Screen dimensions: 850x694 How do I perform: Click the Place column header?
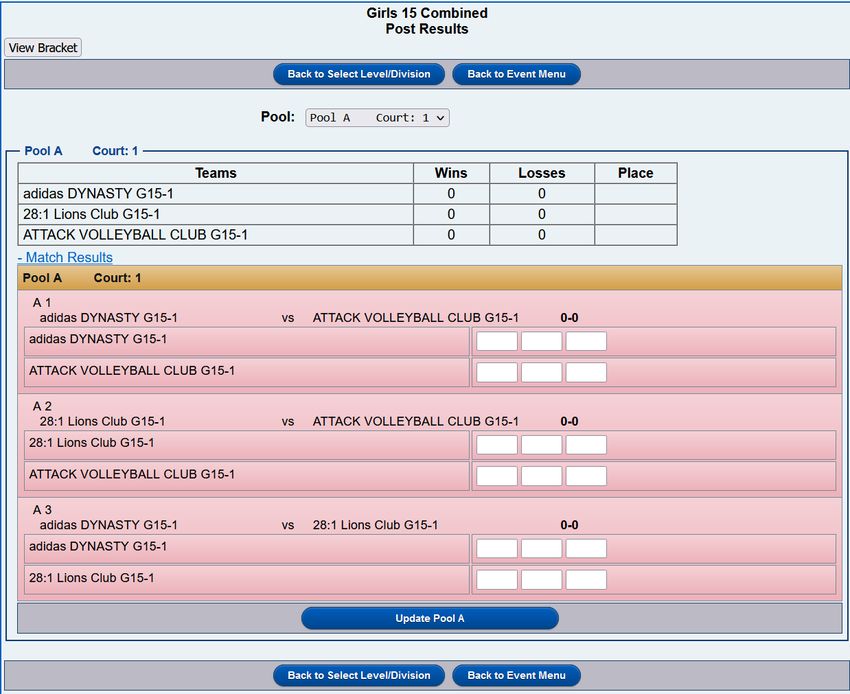pos(635,173)
